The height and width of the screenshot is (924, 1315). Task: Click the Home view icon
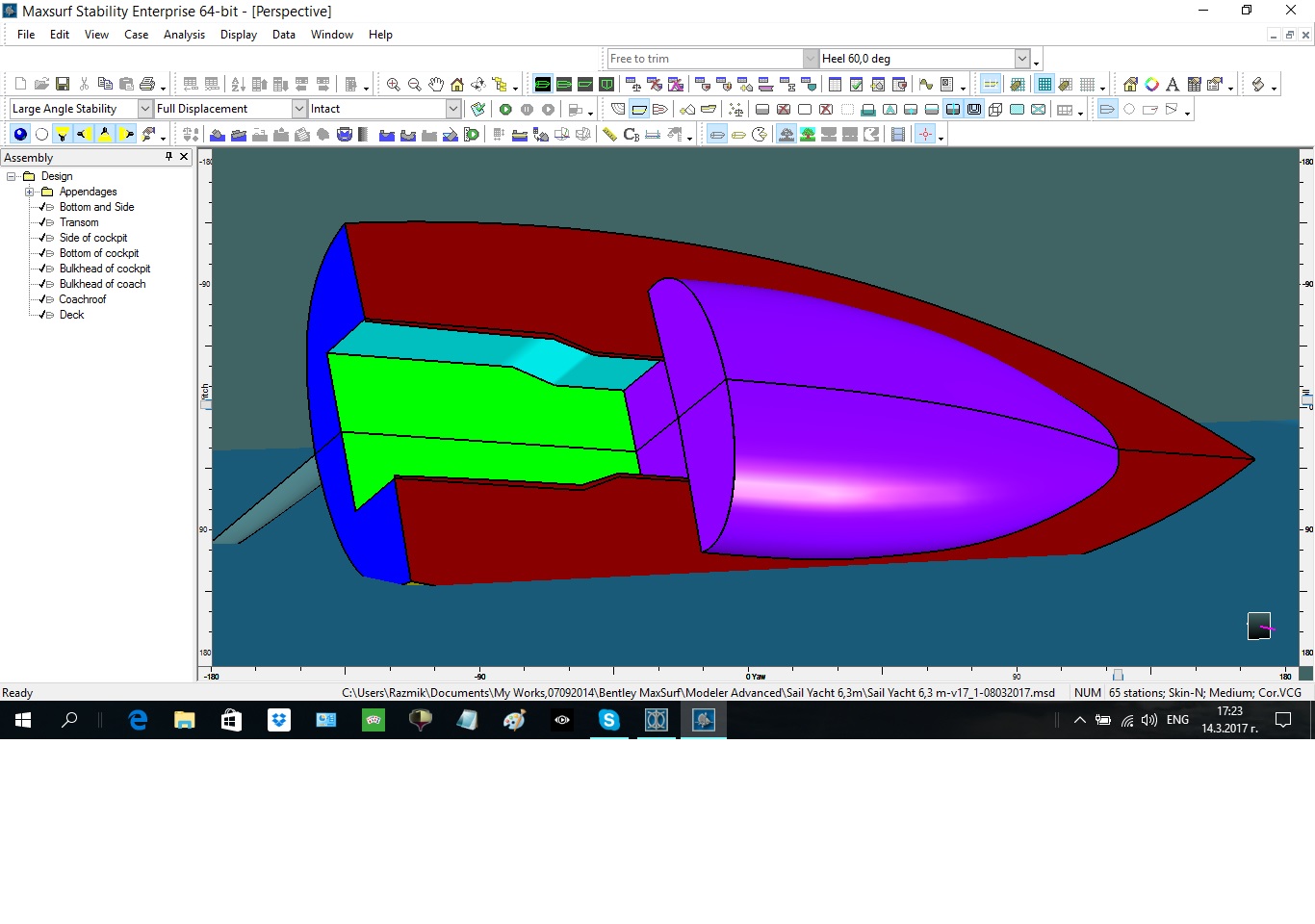coord(457,85)
